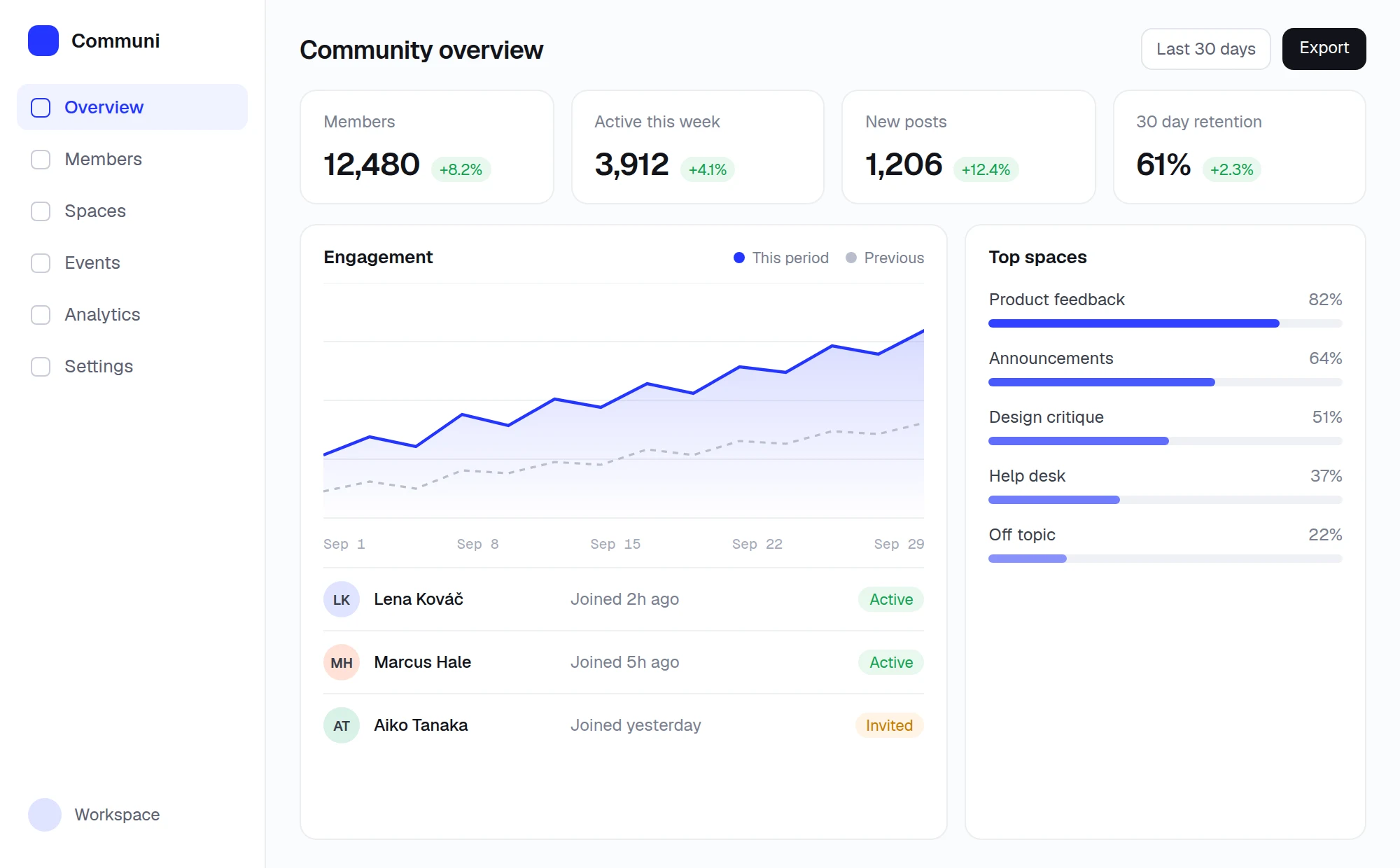1400x868 pixels.
Task: Navigate to the Events menu item
Action: [132, 262]
